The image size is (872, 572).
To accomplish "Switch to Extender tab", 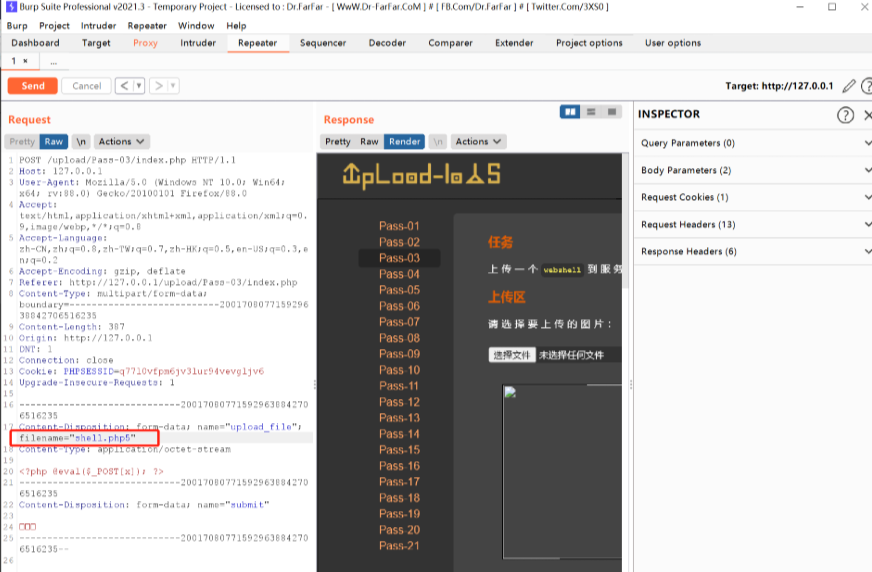I will 514,43.
